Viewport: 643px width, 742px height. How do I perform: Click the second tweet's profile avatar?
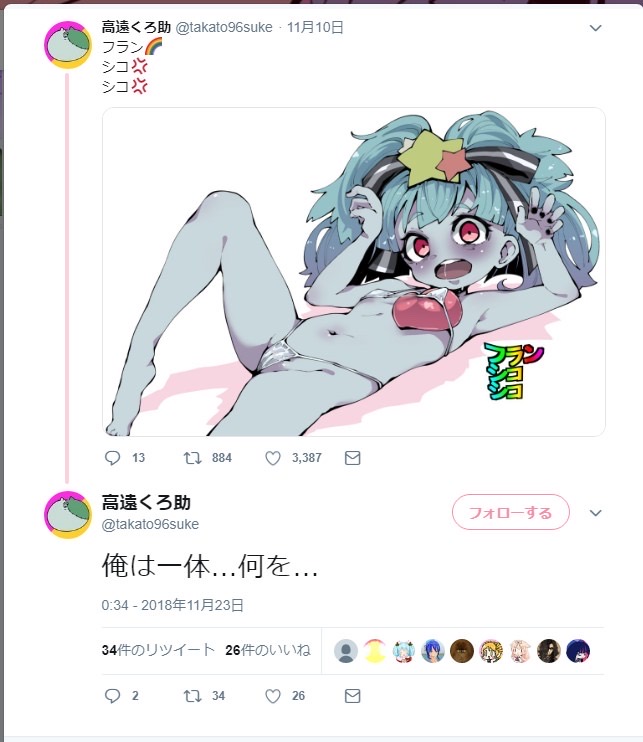(x=68, y=515)
